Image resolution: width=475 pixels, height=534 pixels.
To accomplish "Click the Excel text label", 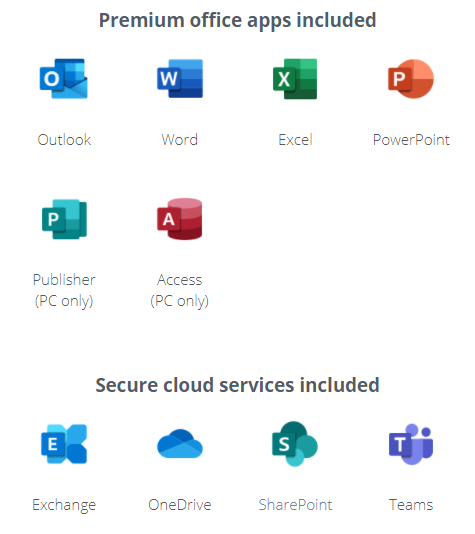I will tap(295, 140).
